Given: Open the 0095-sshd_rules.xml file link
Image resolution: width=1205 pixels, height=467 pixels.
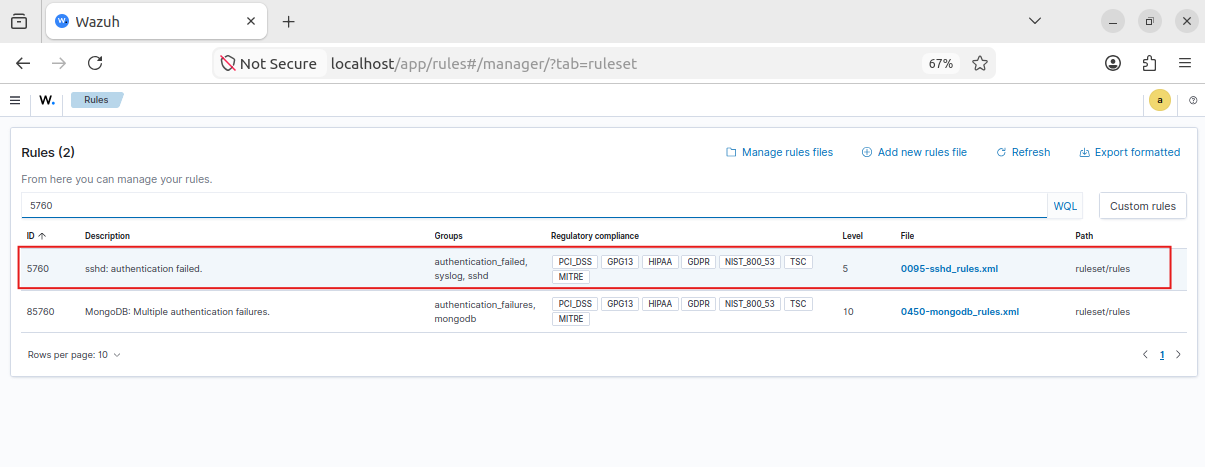Looking at the screenshot, I should point(949,269).
